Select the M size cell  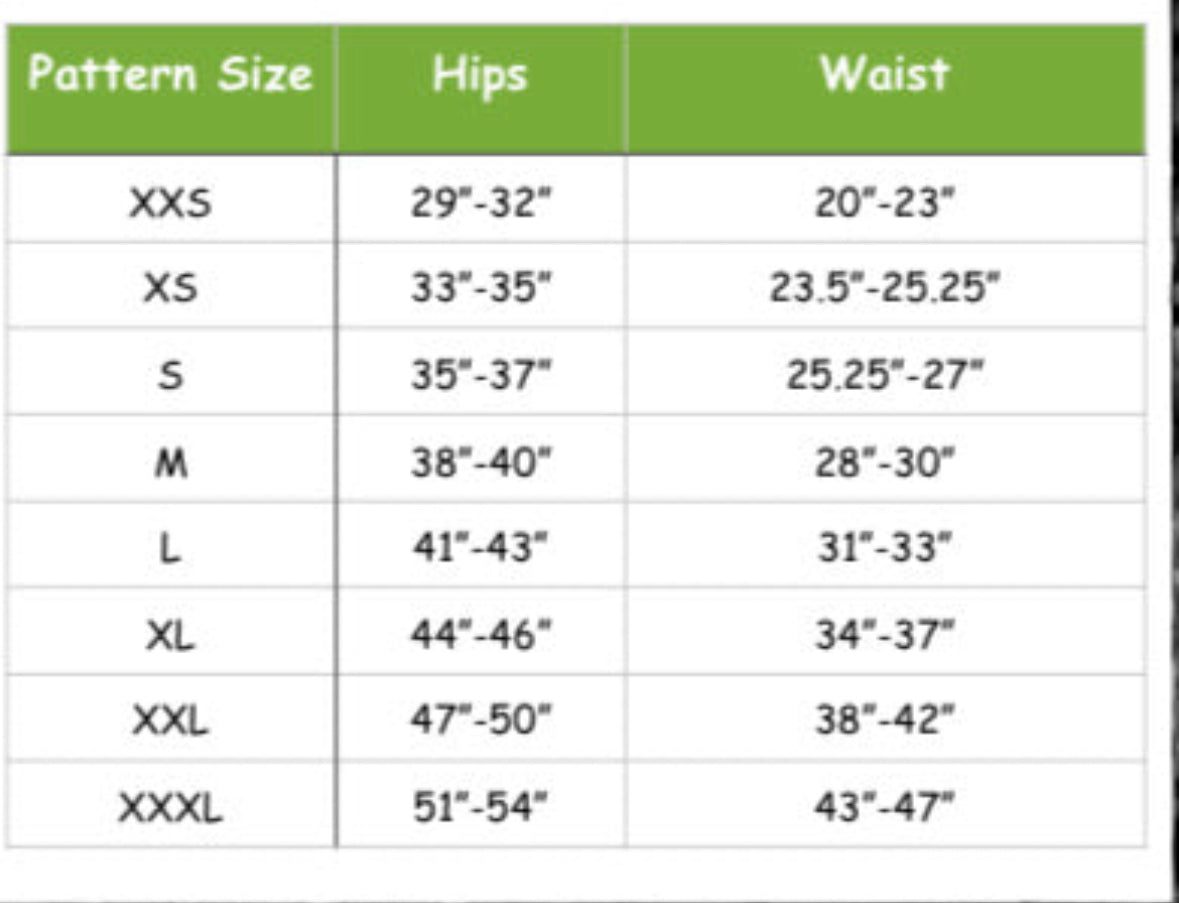point(171,463)
